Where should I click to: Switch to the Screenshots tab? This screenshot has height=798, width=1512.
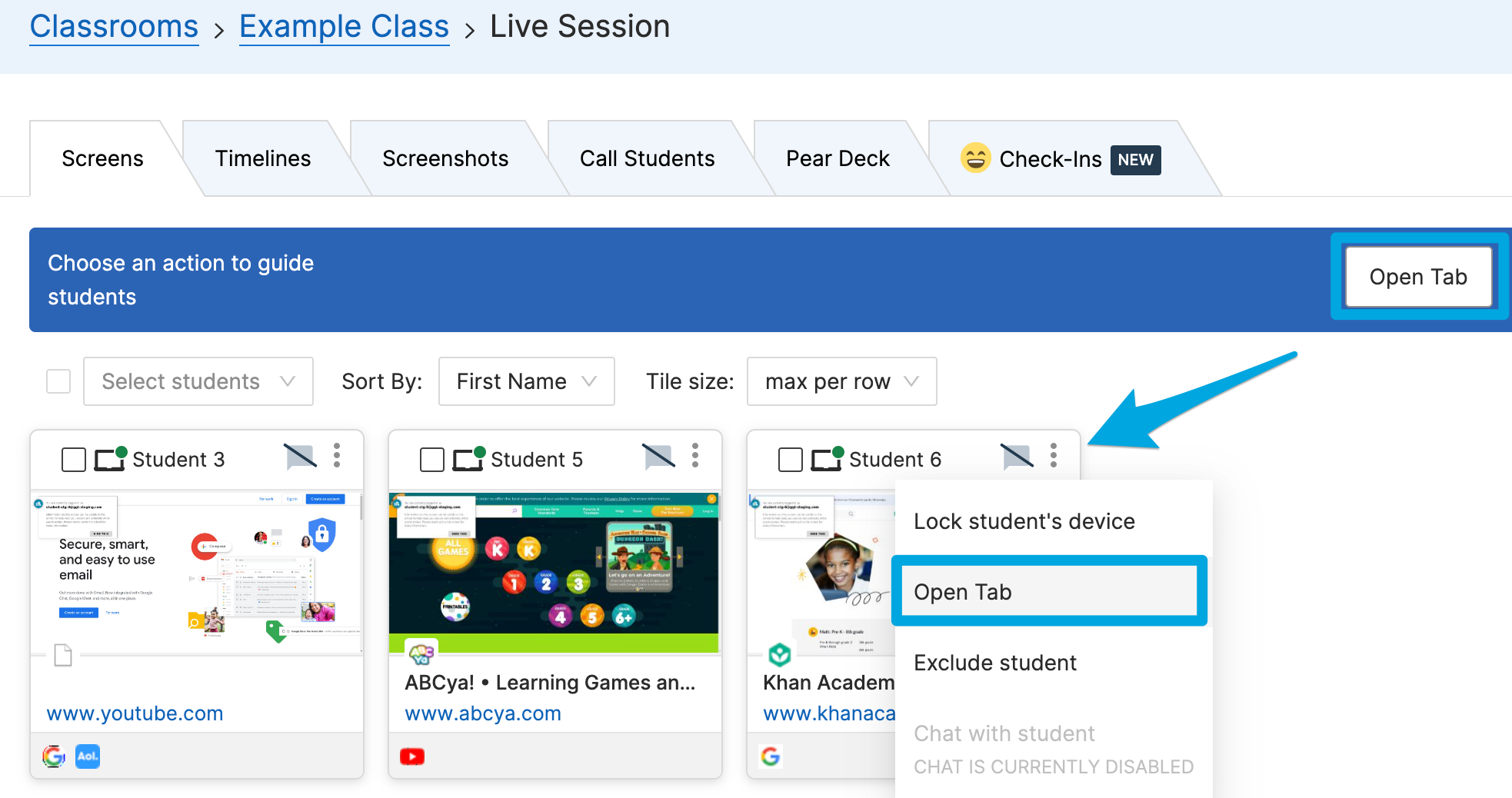tap(445, 158)
